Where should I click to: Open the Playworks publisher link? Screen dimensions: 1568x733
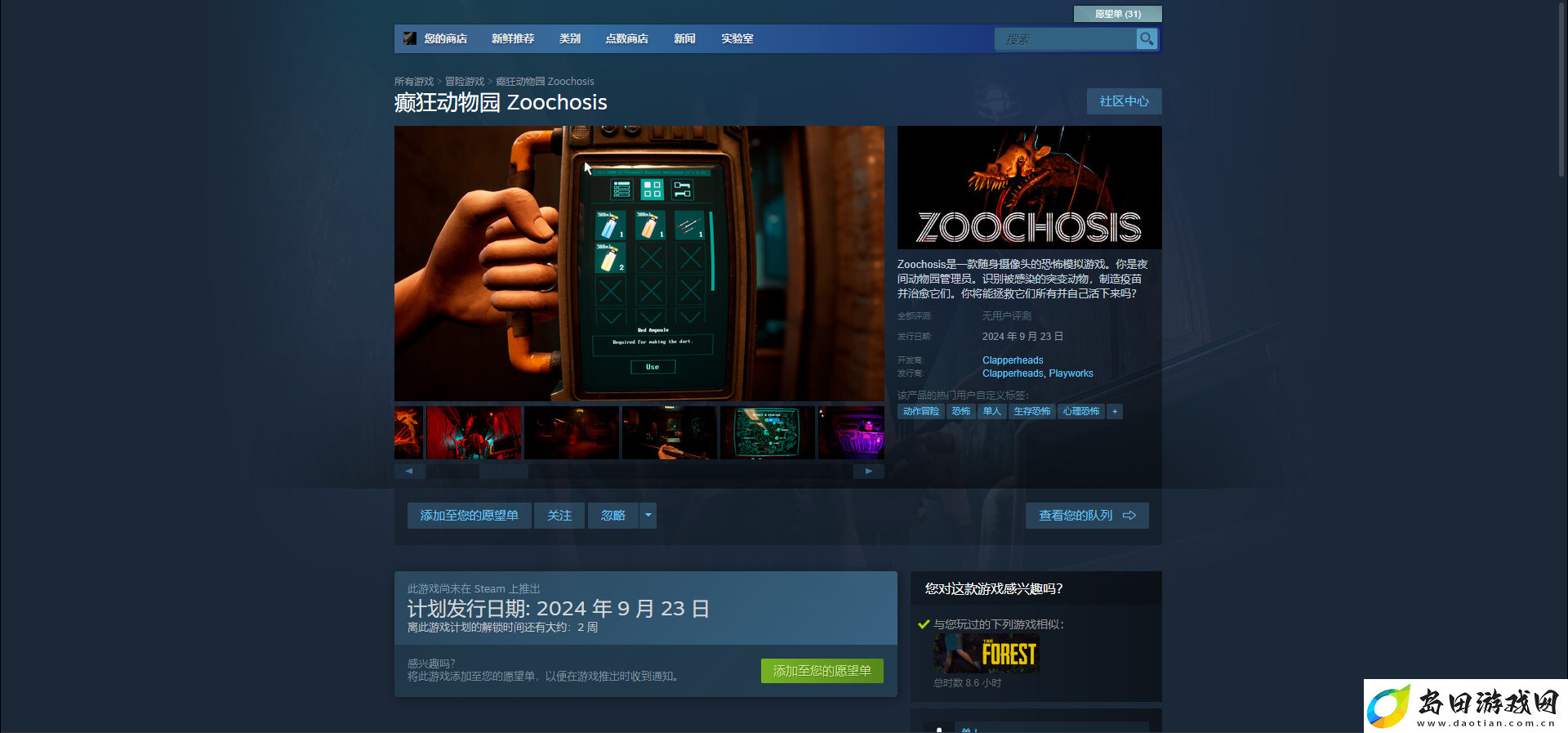click(1071, 373)
